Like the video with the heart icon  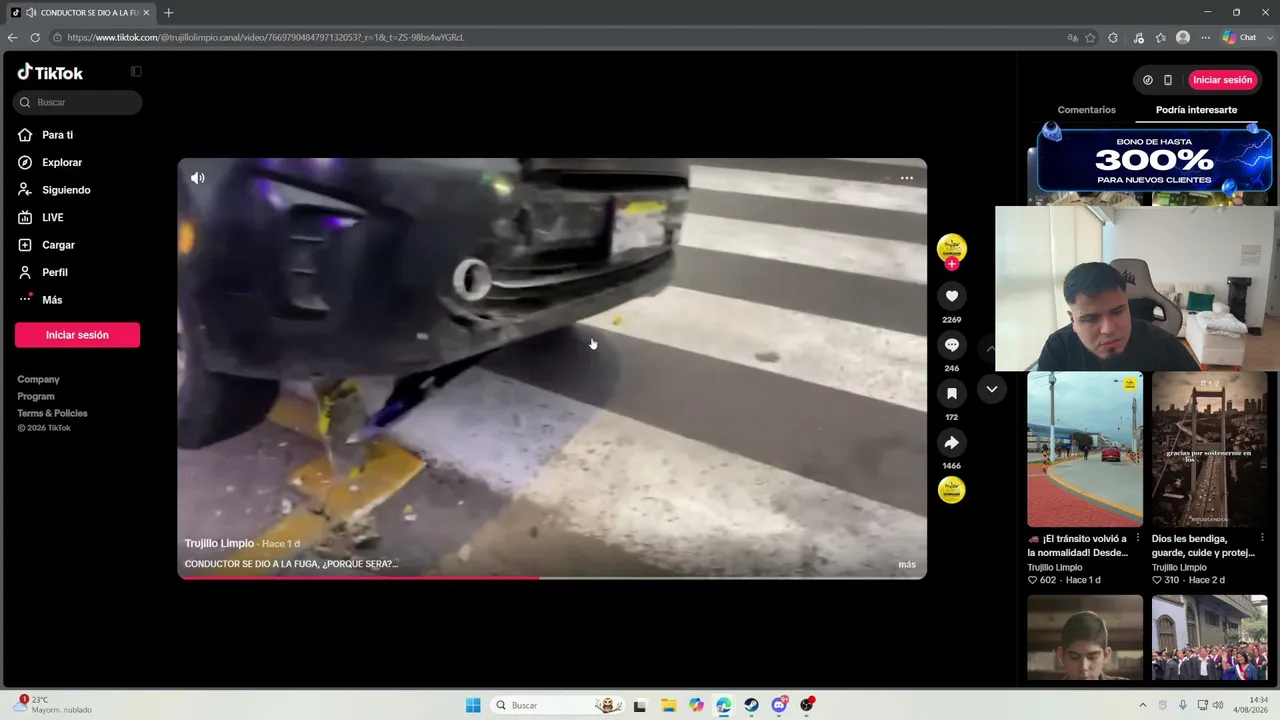952,296
